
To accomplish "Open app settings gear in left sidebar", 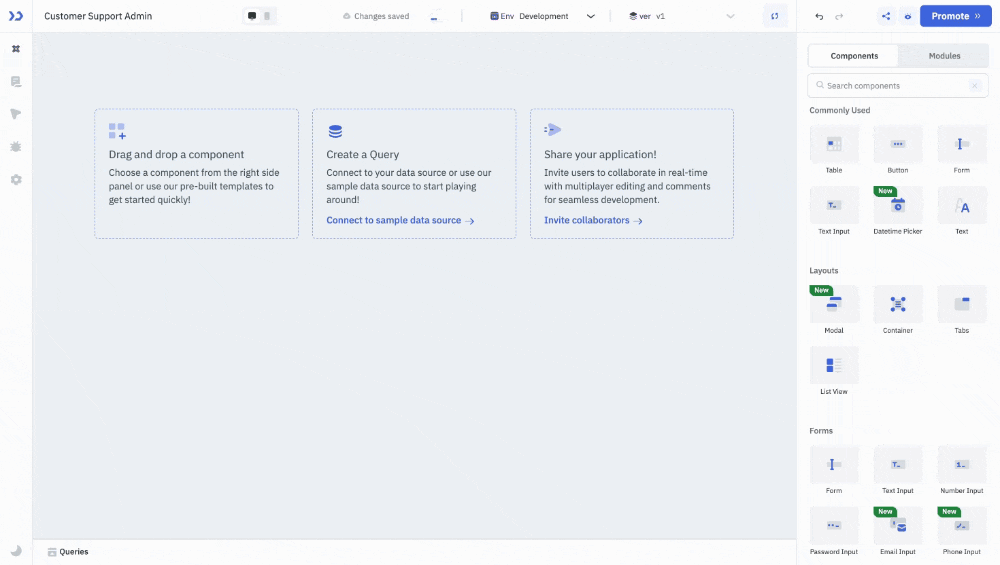I will [x=16, y=180].
